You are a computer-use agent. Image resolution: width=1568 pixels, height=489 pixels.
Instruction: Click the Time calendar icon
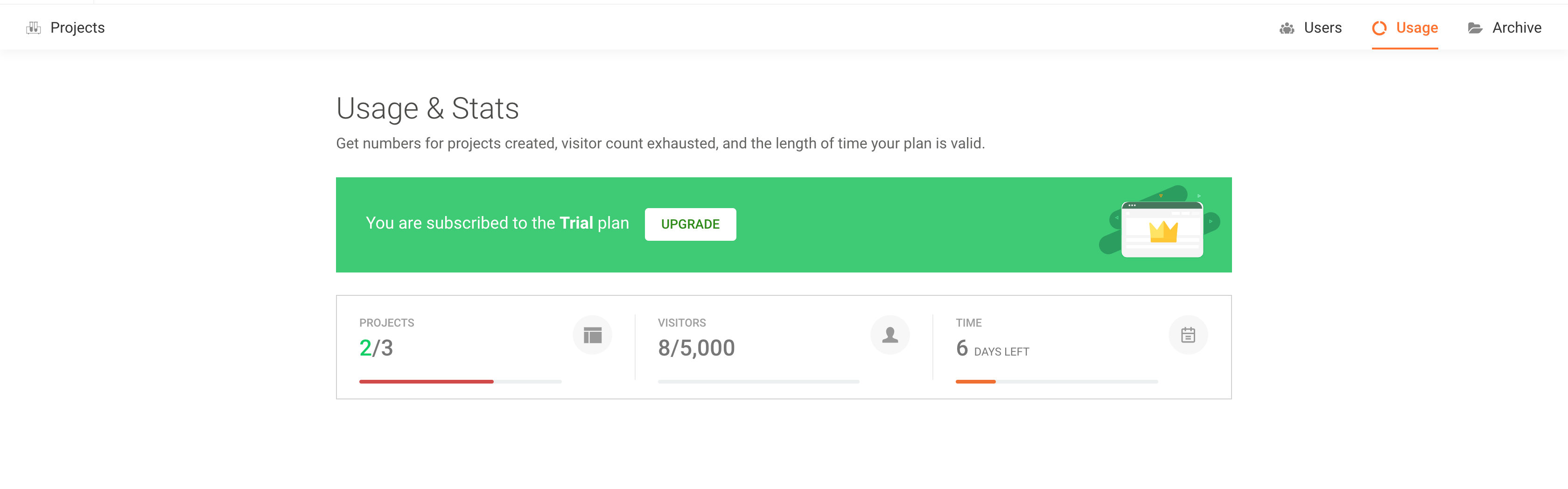[1188, 335]
